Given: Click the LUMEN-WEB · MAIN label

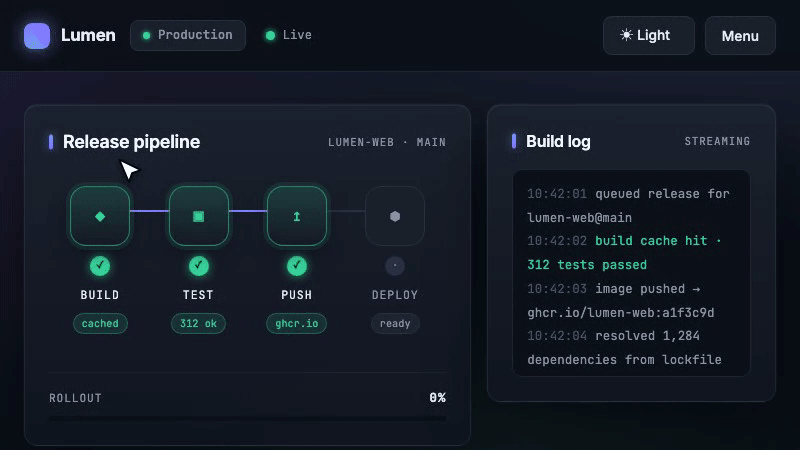Looking at the screenshot, I should click(x=387, y=142).
